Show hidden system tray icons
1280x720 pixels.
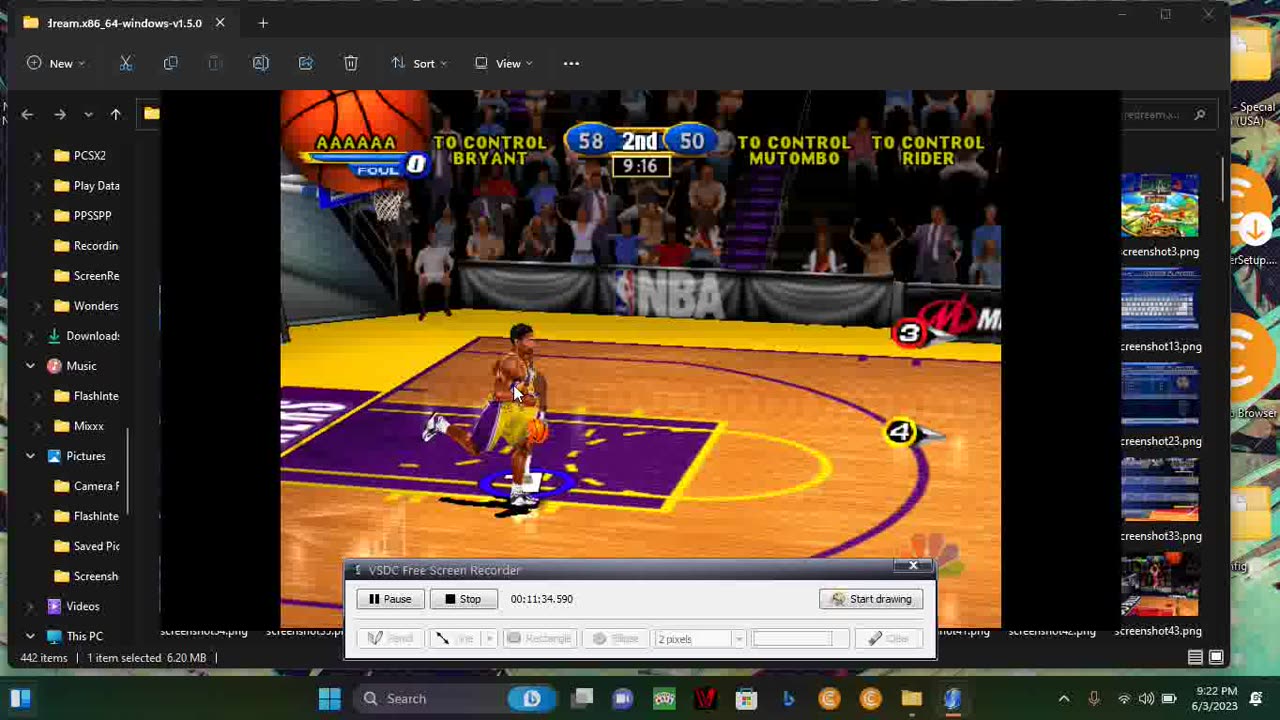[x=1064, y=698]
